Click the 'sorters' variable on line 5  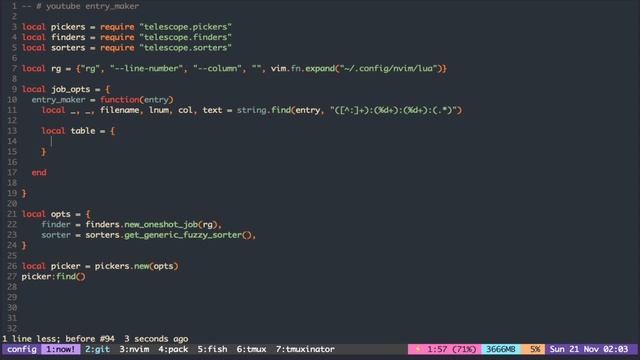click(68, 48)
